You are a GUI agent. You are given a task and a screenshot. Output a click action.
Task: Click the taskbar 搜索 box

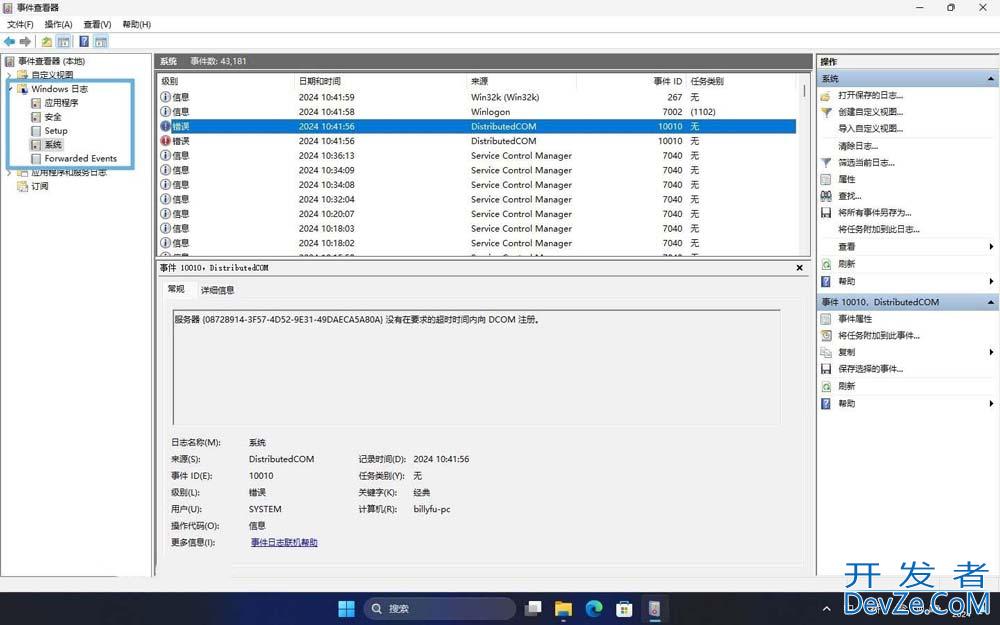(x=439, y=608)
